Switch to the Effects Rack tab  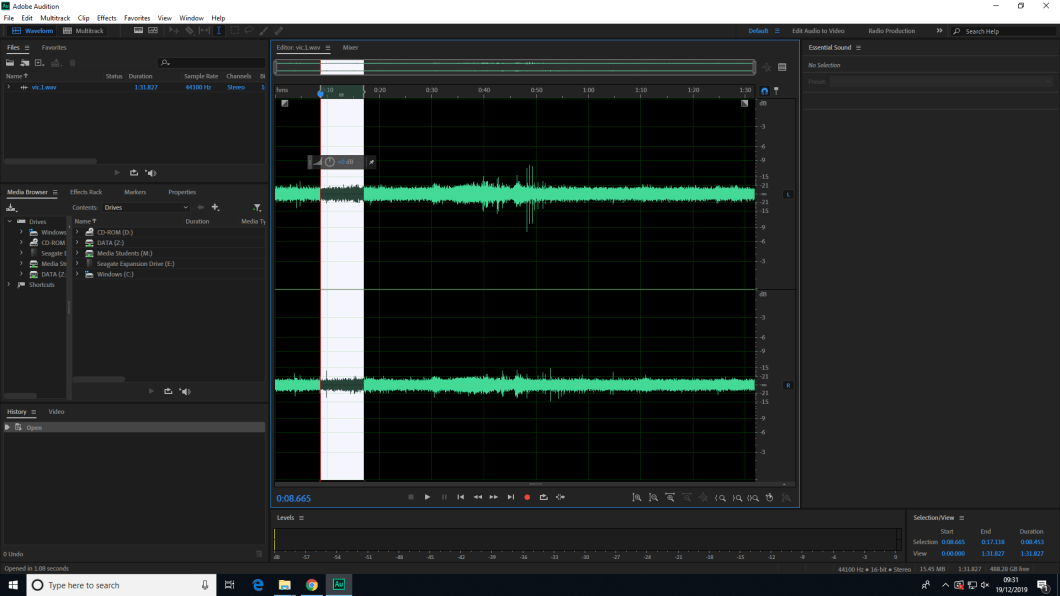(x=86, y=192)
